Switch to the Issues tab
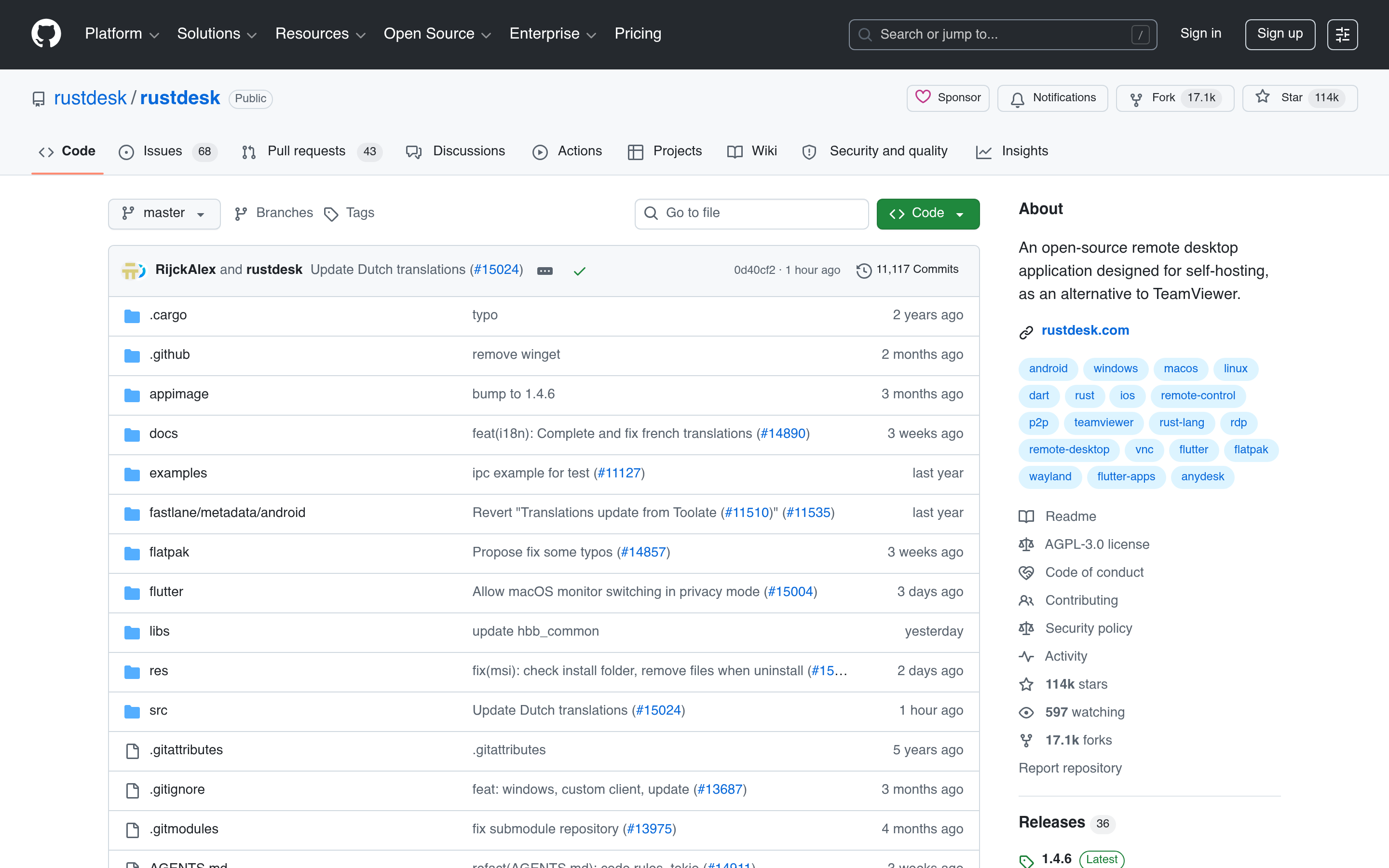This screenshot has width=1389, height=868. tap(168, 151)
